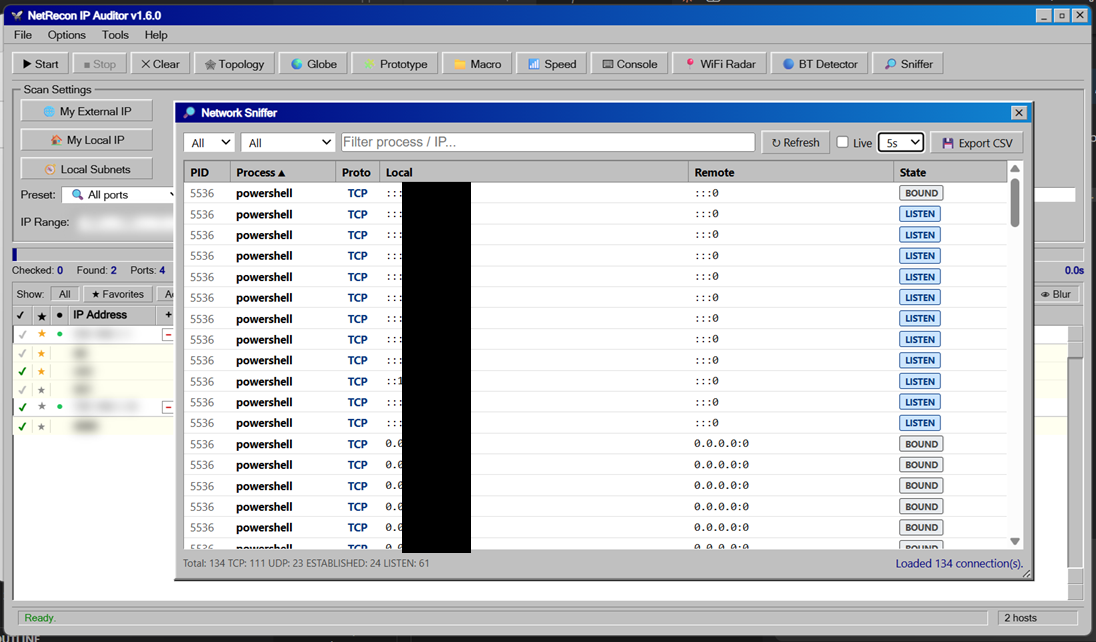Open the second All filter dropdown in Sniffer

[288, 143]
